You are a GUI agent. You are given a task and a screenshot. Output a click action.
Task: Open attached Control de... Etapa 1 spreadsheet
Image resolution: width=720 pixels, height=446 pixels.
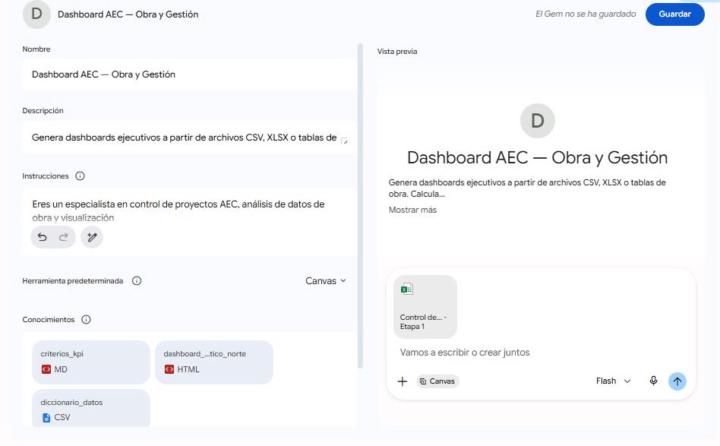425,307
